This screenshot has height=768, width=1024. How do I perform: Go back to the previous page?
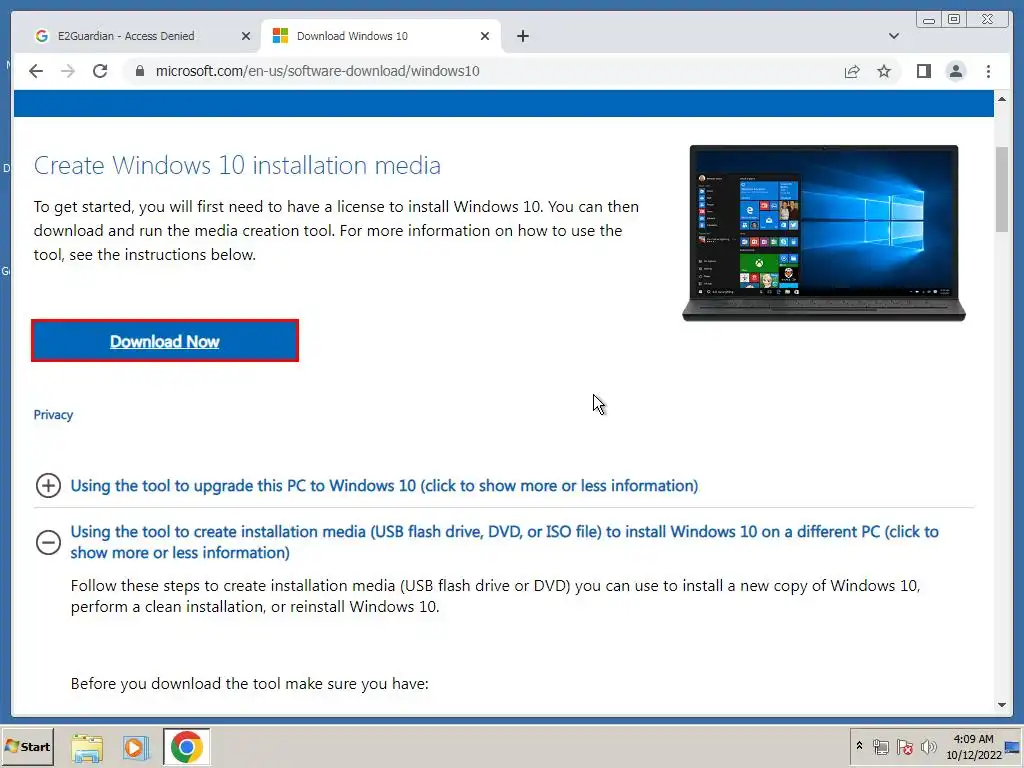36,71
